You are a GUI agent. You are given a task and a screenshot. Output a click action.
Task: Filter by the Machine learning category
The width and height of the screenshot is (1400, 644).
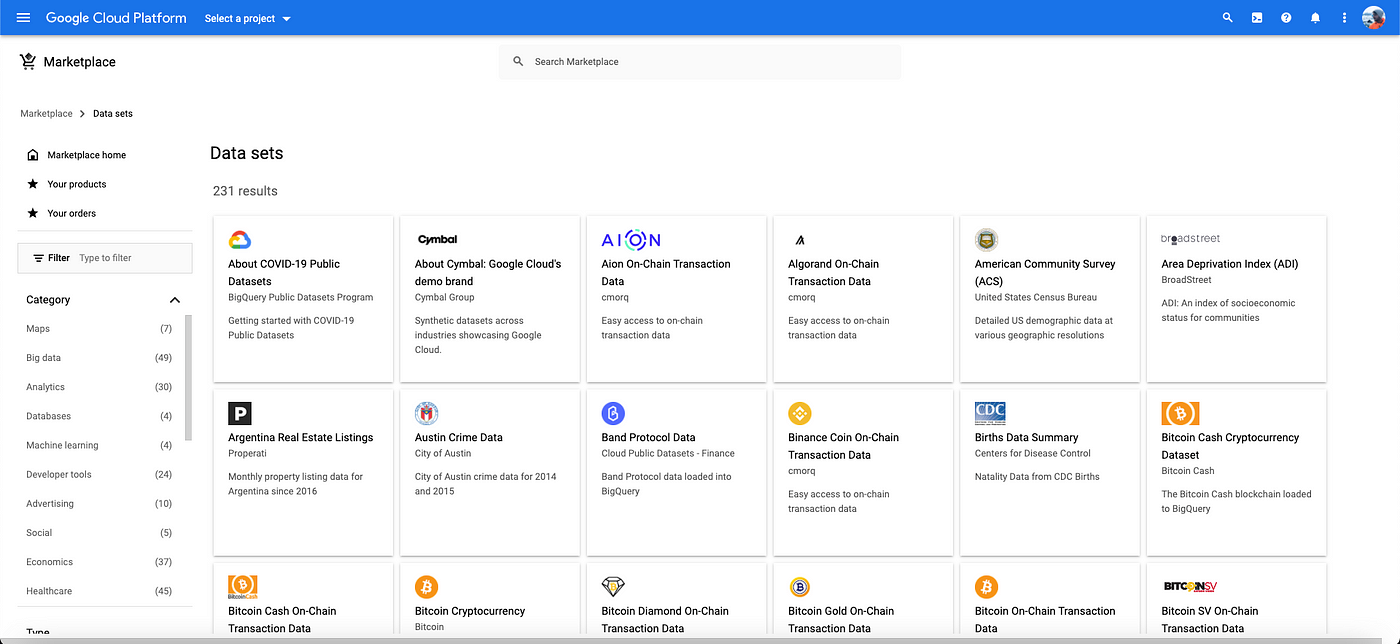[x=99, y=445]
